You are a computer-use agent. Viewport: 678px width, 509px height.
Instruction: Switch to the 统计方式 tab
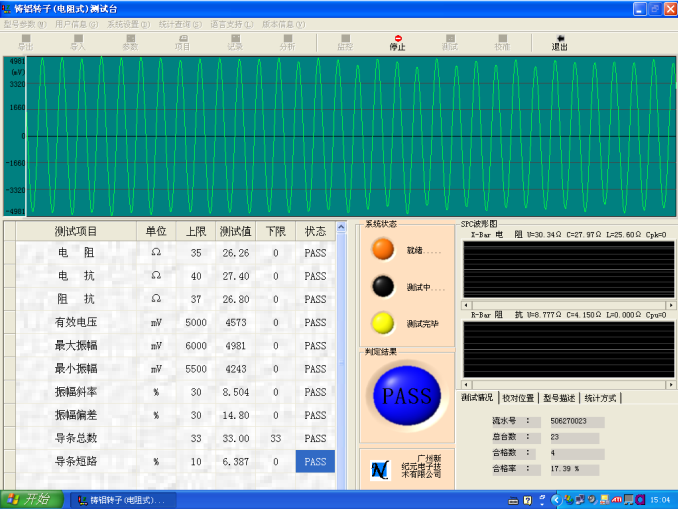pyautogui.click(x=600, y=398)
